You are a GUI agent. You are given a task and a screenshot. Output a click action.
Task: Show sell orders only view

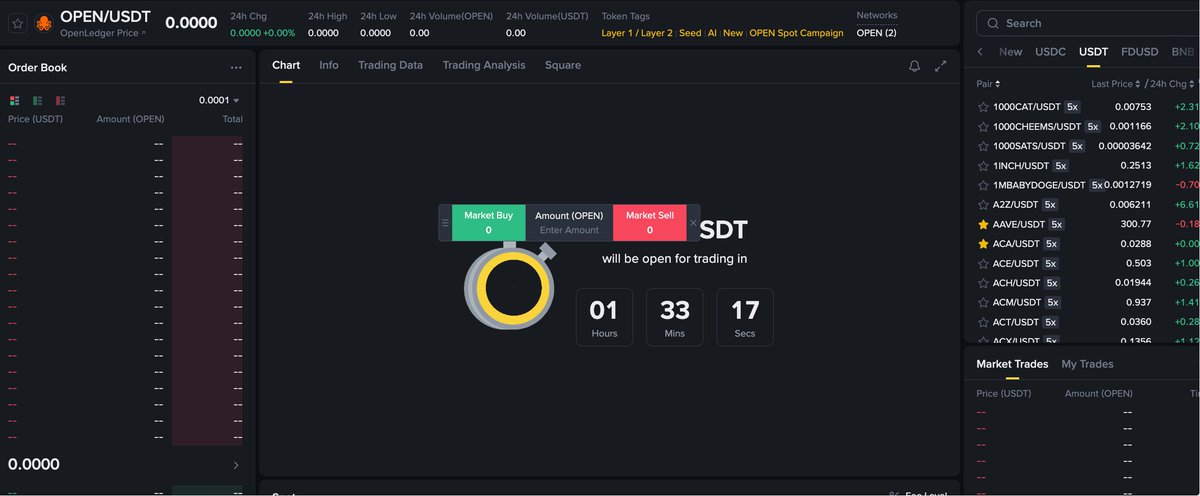pos(60,100)
